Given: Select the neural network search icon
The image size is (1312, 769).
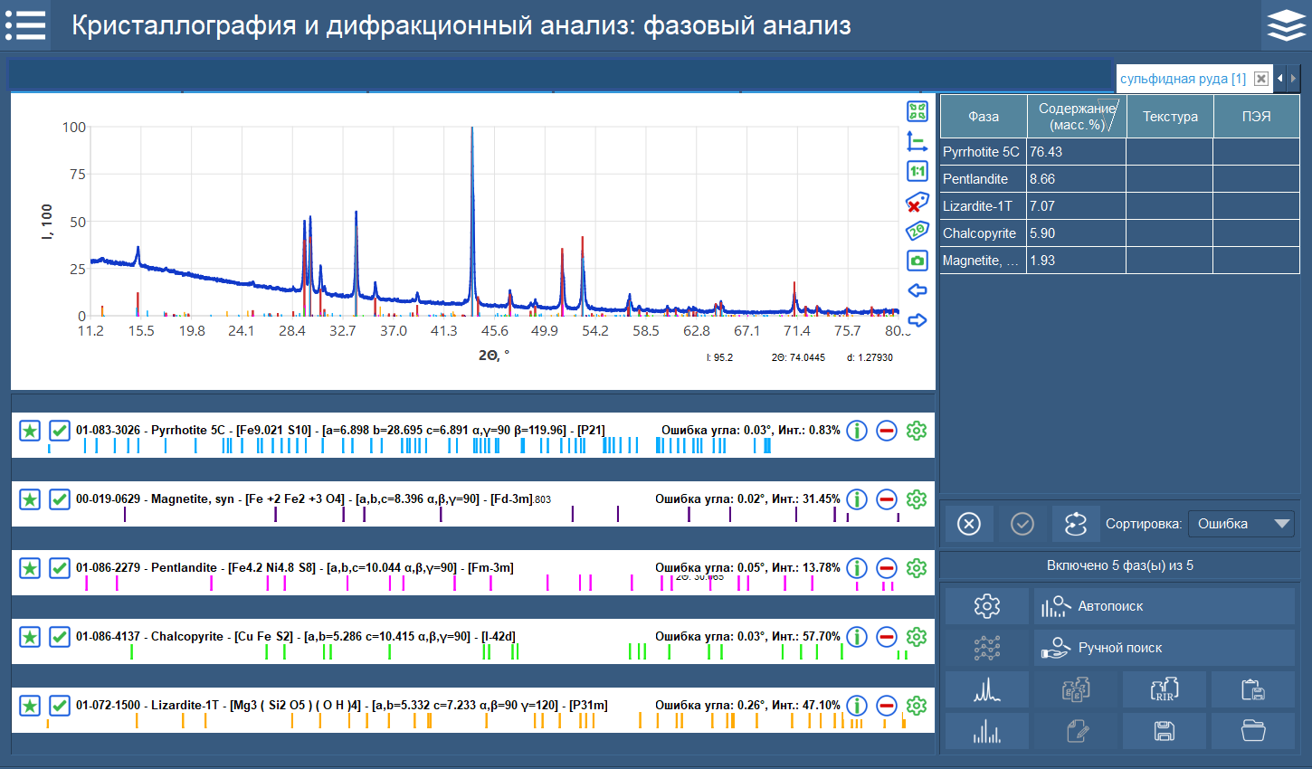Looking at the screenshot, I should pos(987,647).
